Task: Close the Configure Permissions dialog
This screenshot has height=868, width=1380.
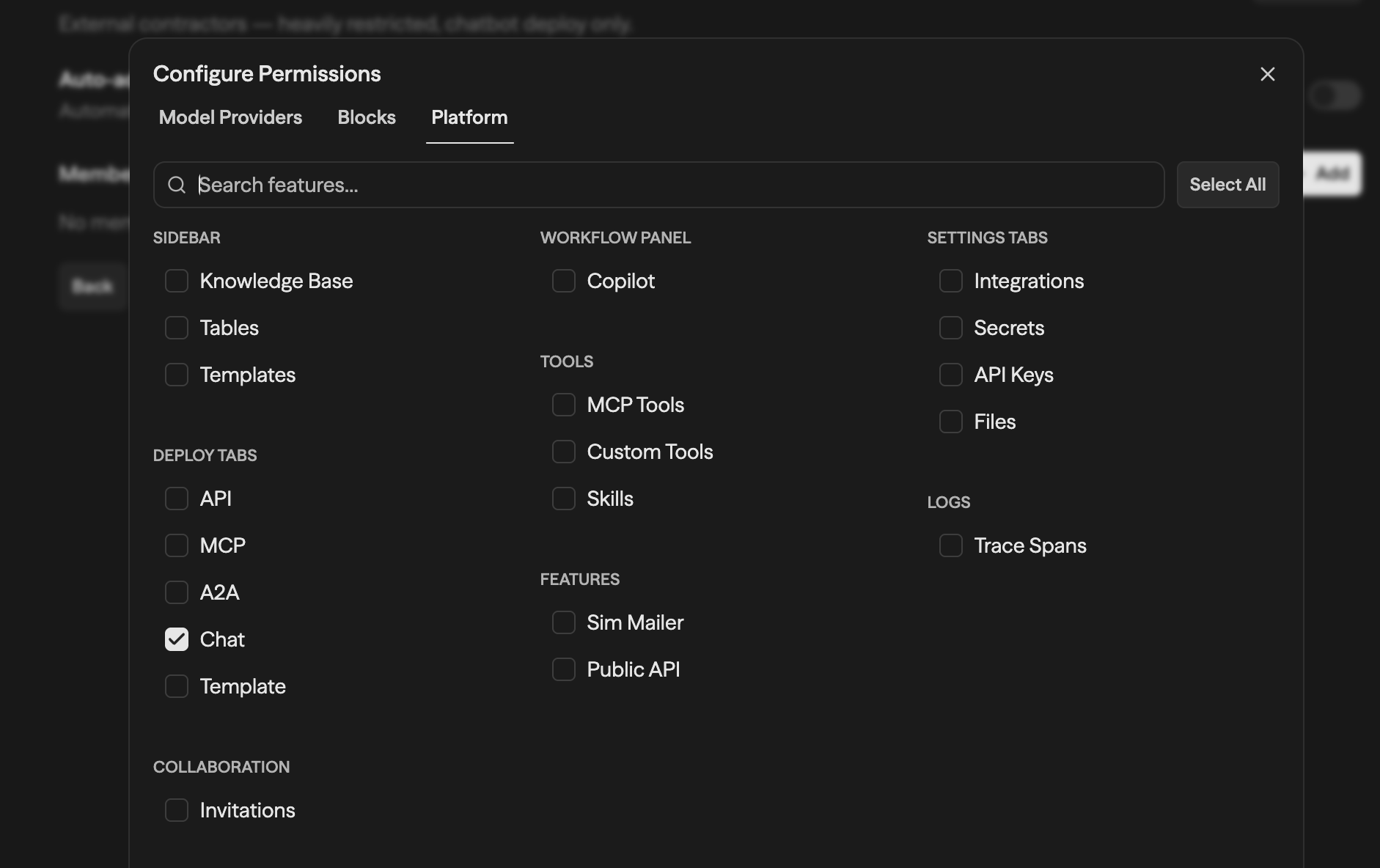Action: click(x=1267, y=73)
